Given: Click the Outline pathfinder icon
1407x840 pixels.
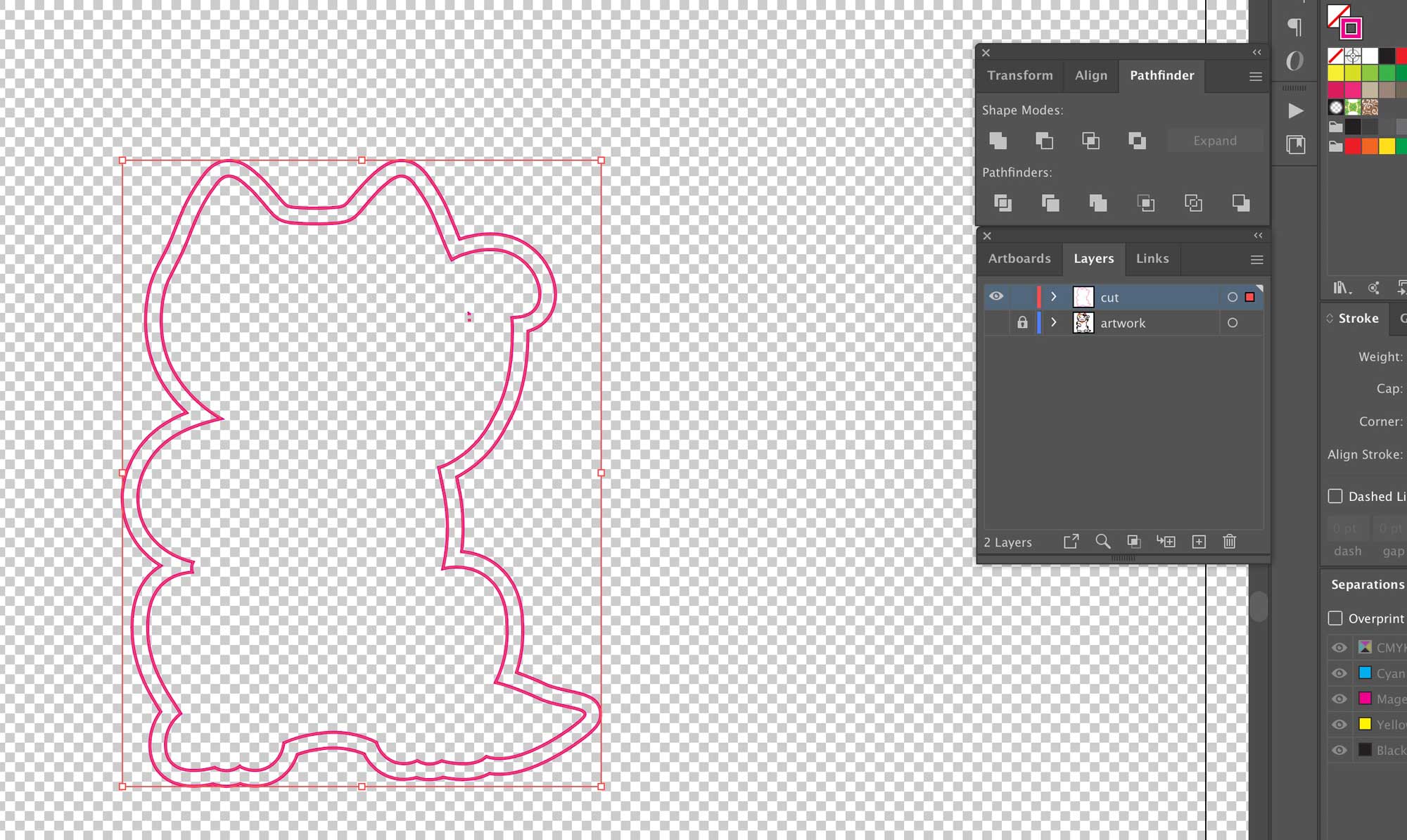Looking at the screenshot, I should (1194, 203).
